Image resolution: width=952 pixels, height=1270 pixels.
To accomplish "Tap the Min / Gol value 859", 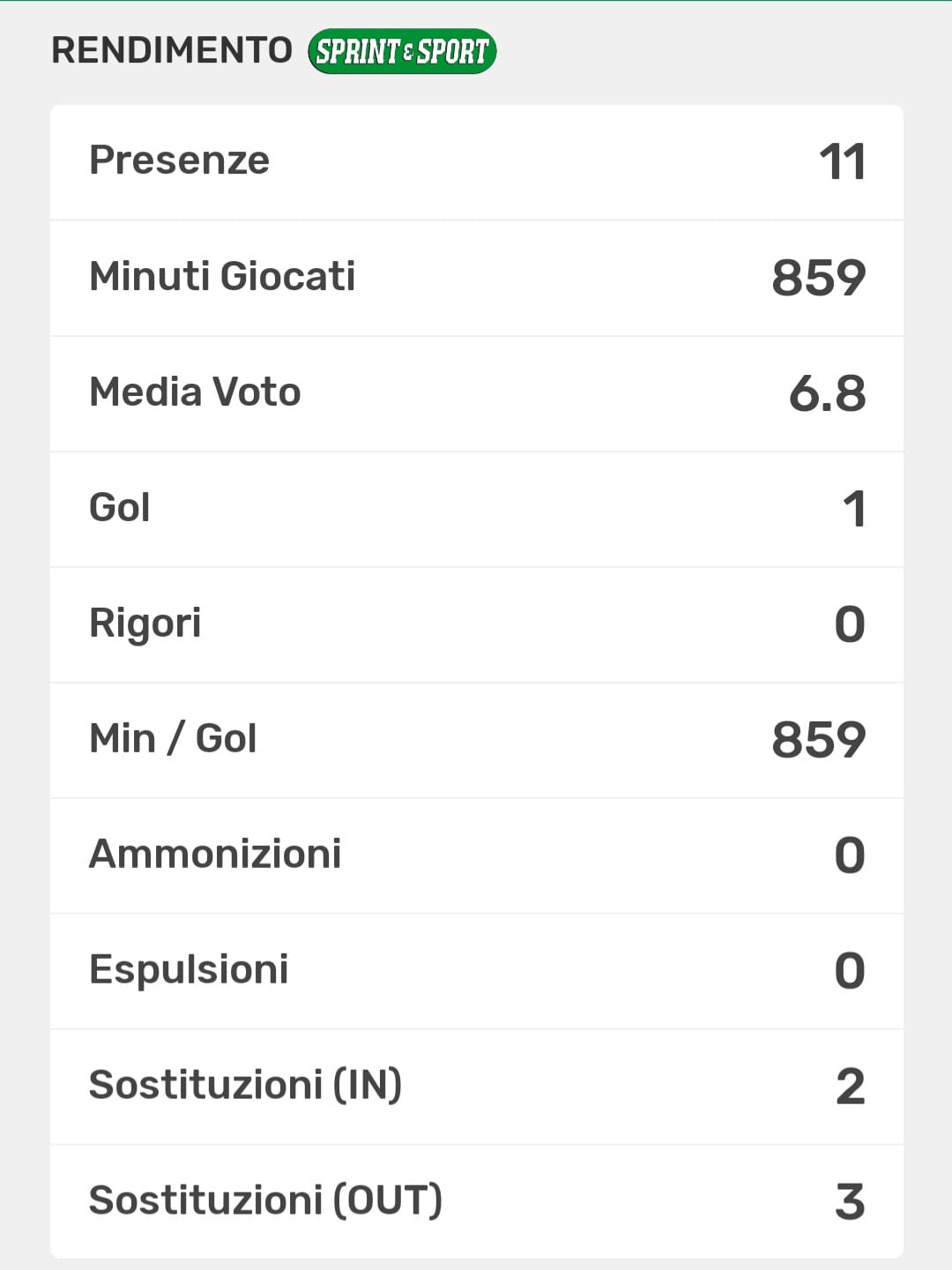I will (818, 740).
